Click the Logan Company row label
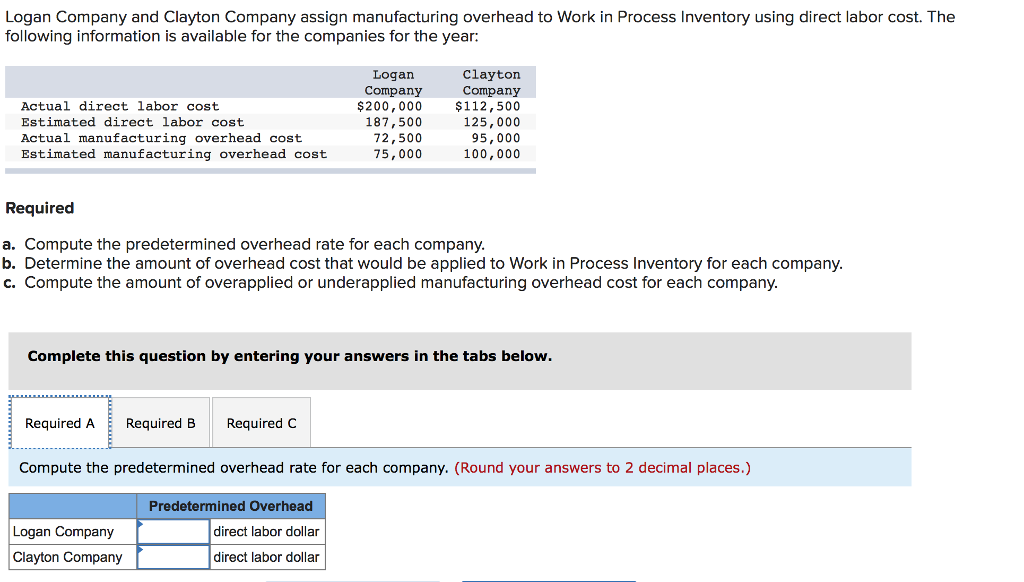This screenshot has height=582, width=1024. pyautogui.click(x=64, y=531)
